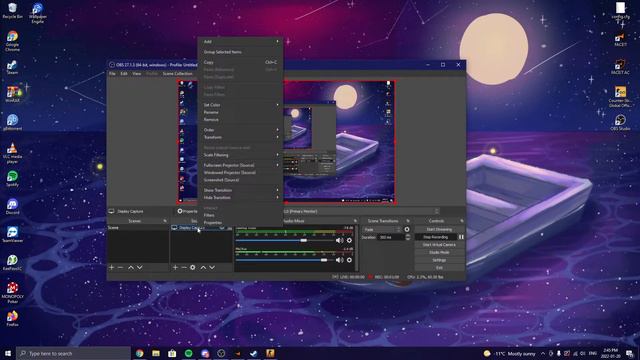Open Google Chrome from the taskbar

[x=140, y=353]
